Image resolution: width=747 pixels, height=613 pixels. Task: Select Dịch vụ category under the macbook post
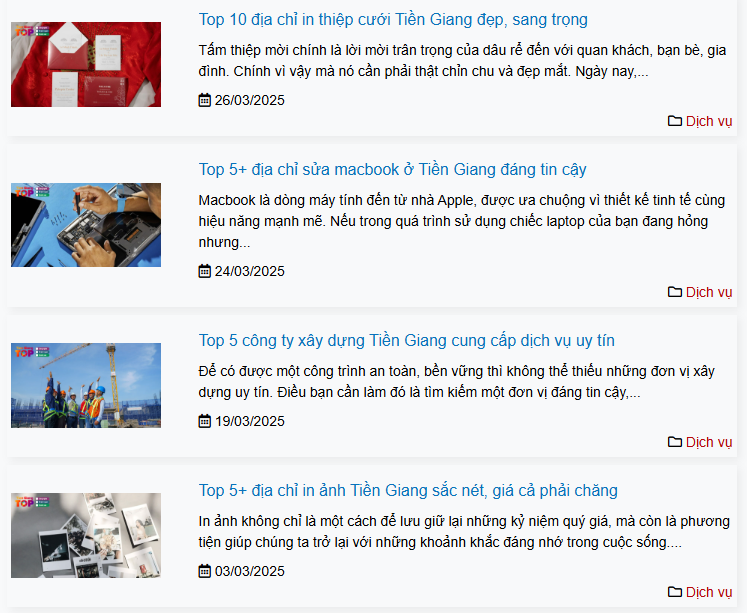pos(709,292)
